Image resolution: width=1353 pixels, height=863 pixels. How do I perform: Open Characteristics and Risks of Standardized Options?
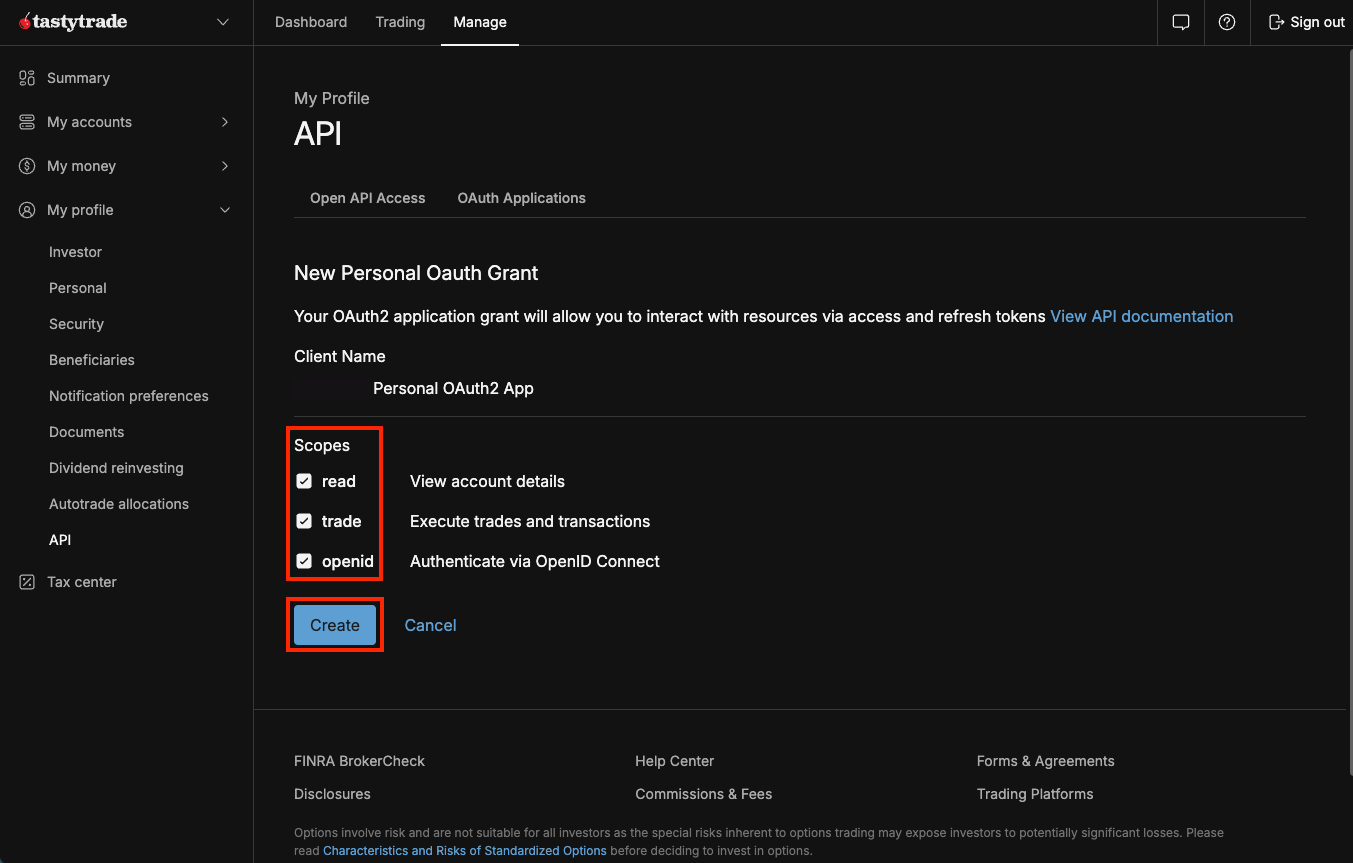(465, 851)
